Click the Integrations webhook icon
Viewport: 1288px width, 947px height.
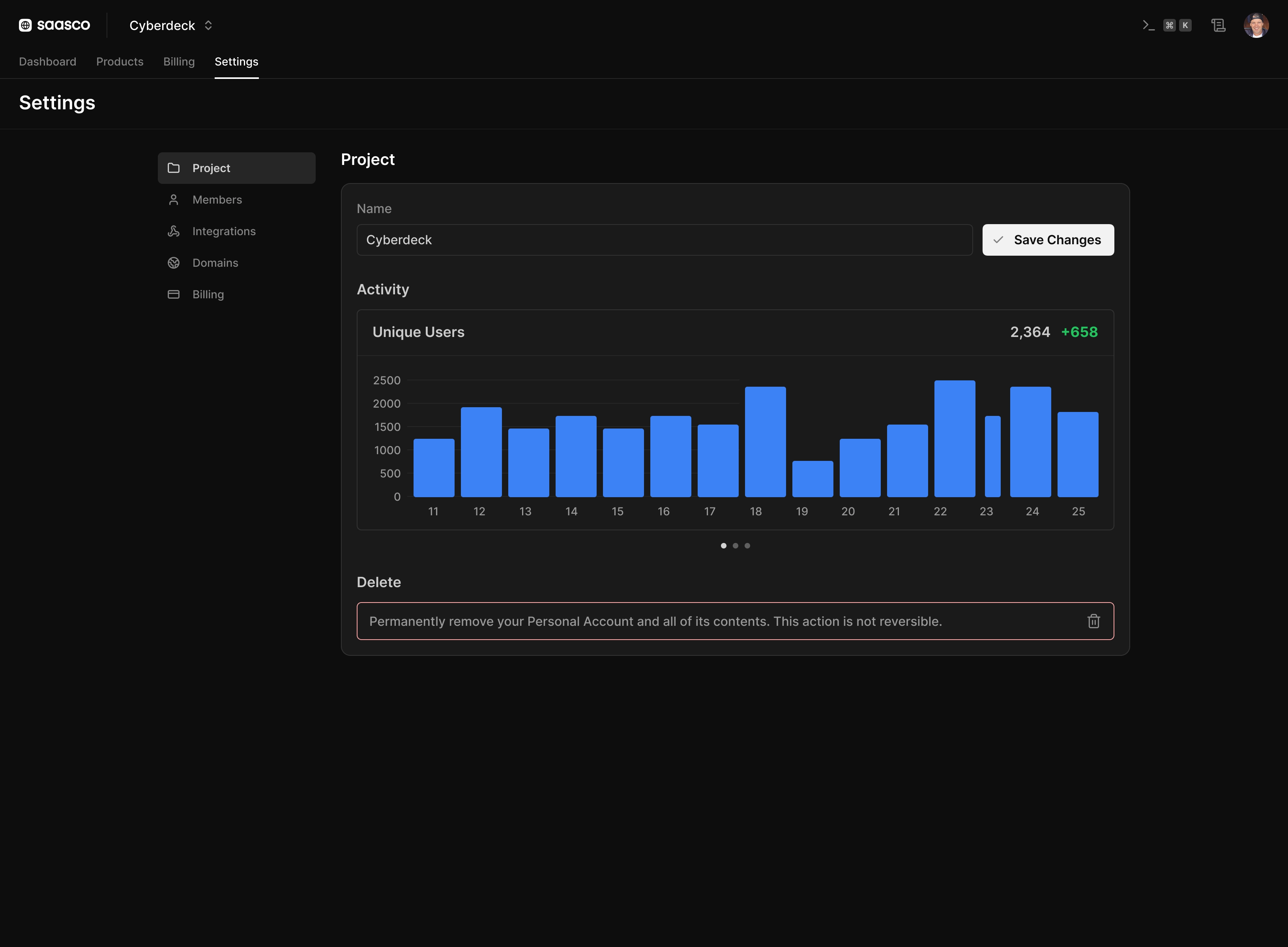174,231
